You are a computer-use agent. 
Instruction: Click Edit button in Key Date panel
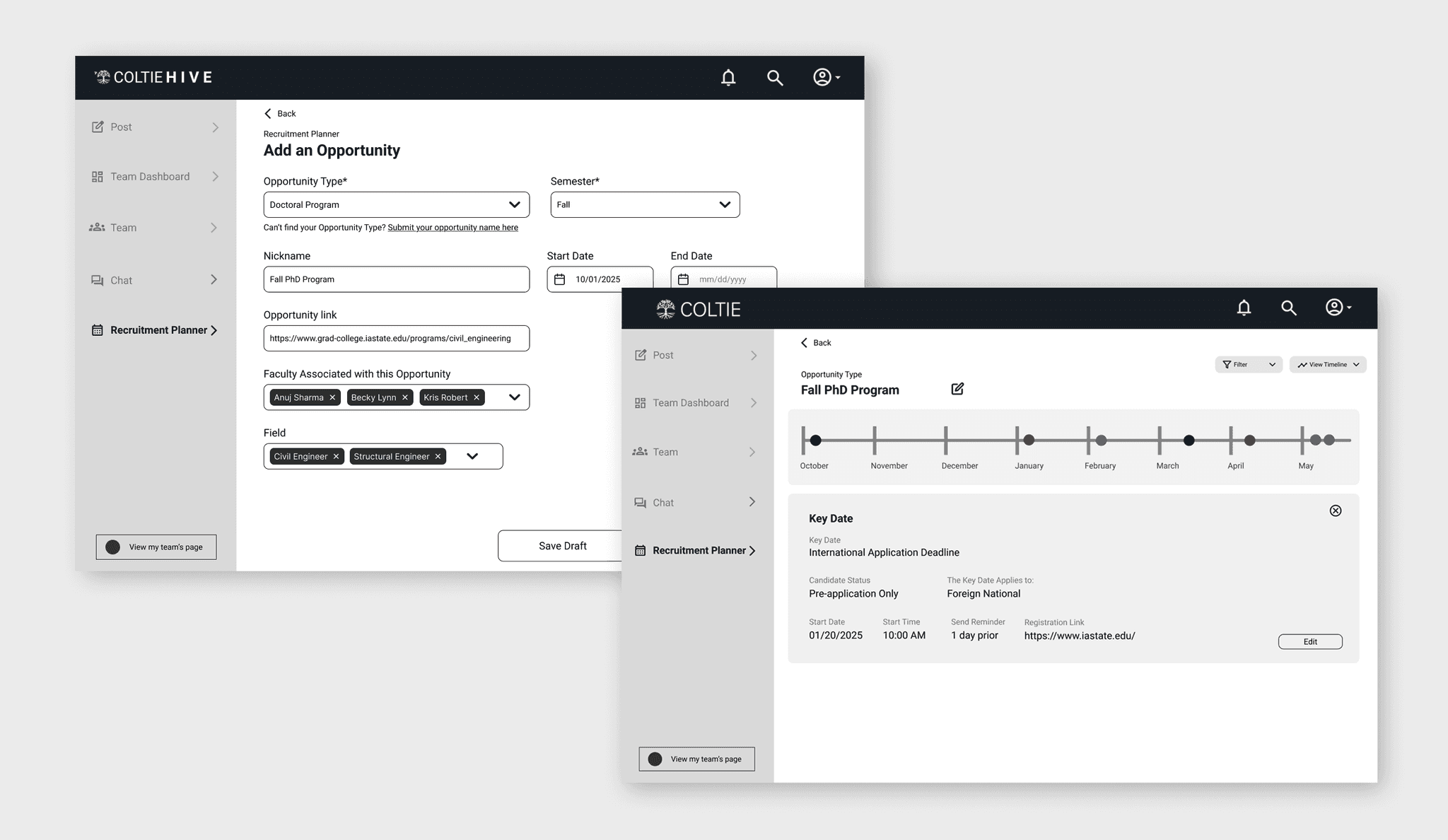click(1310, 642)
